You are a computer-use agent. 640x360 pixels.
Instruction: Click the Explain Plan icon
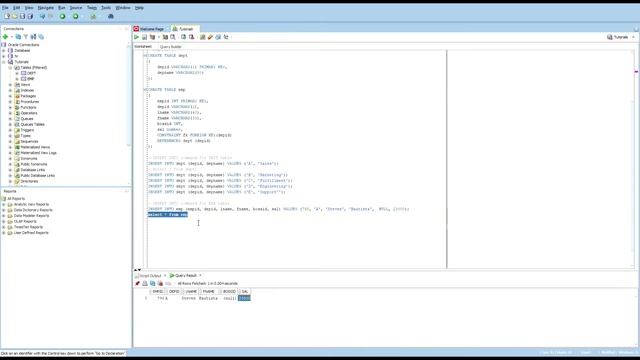(152, 37)
